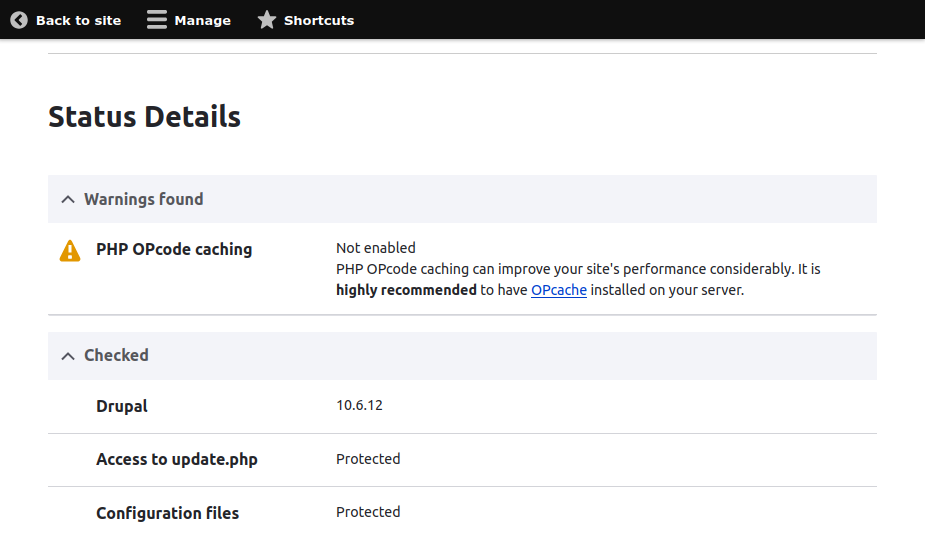This screenshot has width=925, height=540.
Task: Click the Drupal row label
Action: [122, 406]
